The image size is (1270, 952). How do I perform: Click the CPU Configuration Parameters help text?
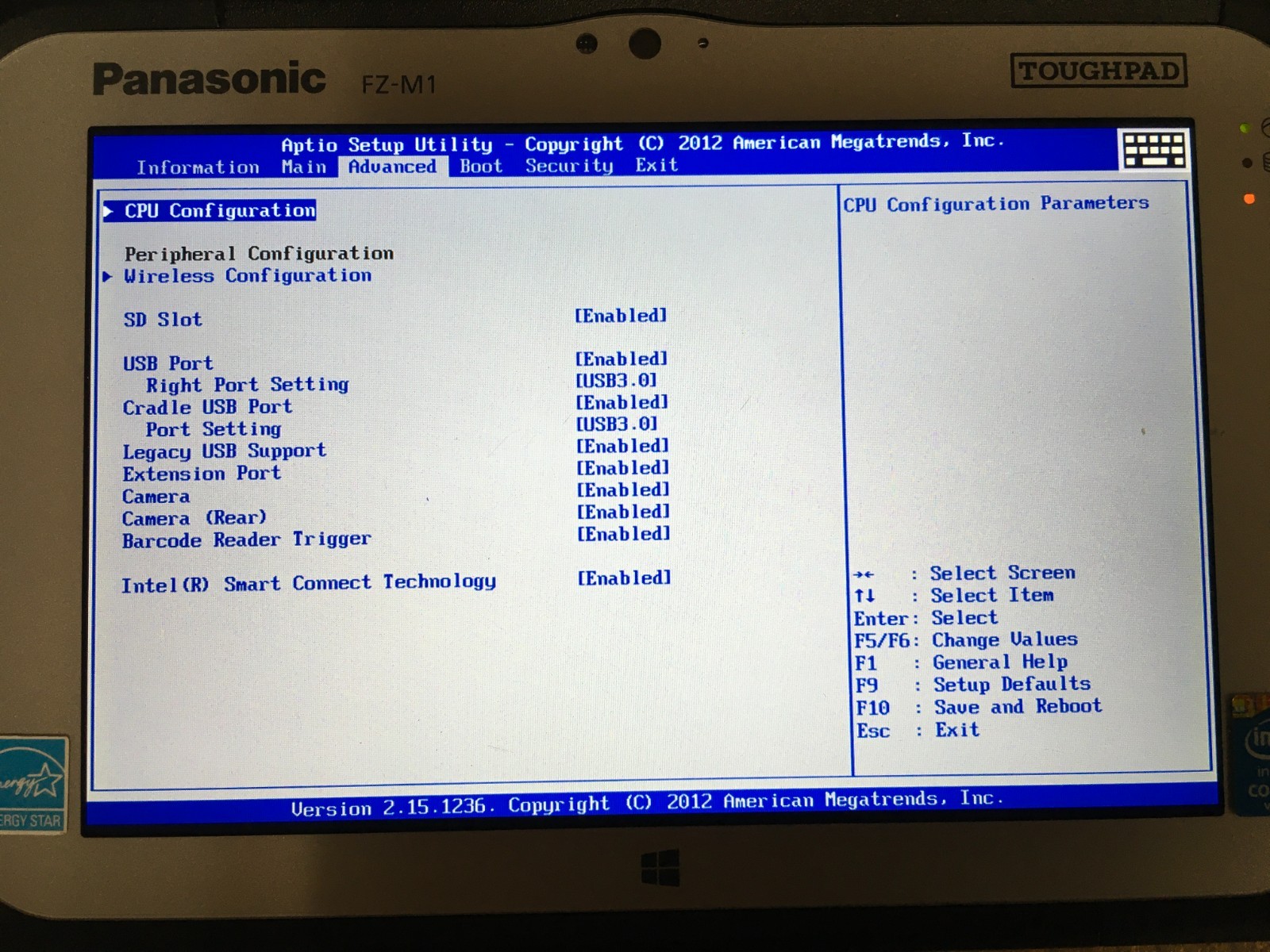996,204
